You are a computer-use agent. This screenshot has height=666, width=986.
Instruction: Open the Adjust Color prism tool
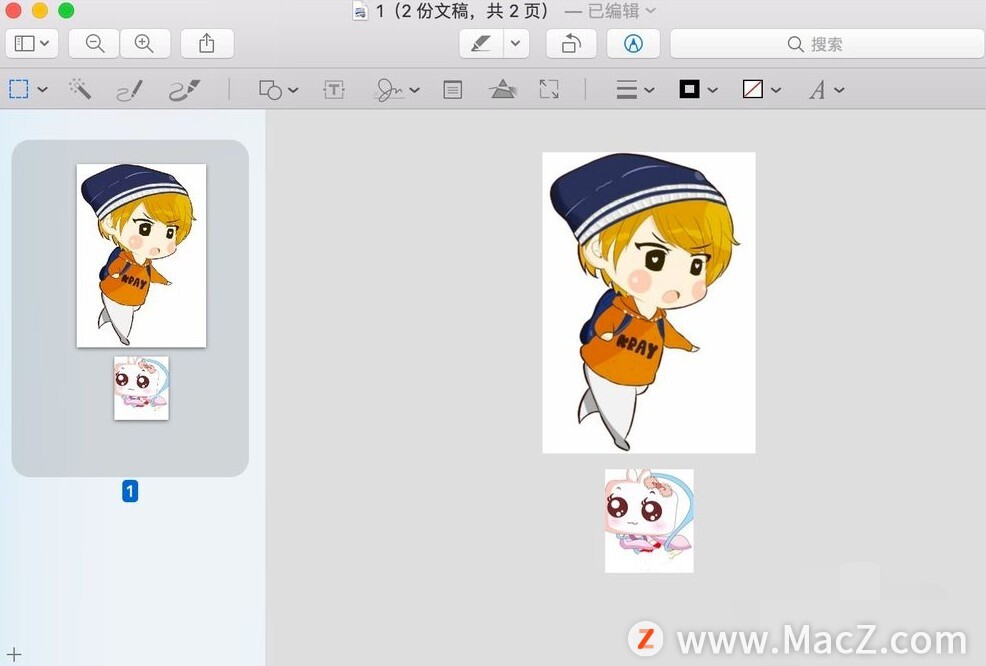(502, 89)
